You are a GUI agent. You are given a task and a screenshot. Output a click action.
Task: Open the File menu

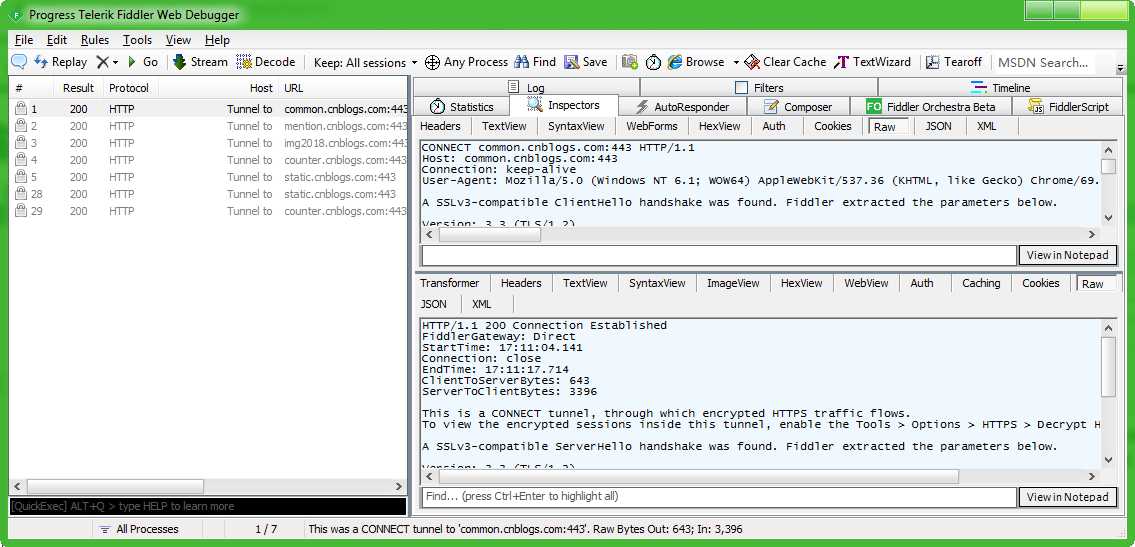pyautogui.click(x=24, y=40)
